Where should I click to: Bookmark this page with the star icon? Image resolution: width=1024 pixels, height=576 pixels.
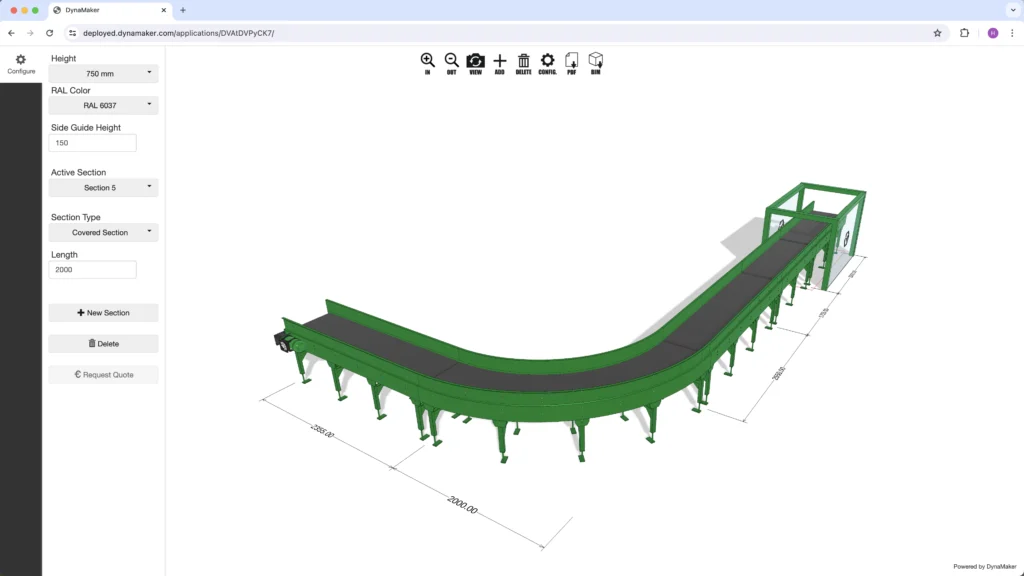pyautogui.click(x=937, y=33)
